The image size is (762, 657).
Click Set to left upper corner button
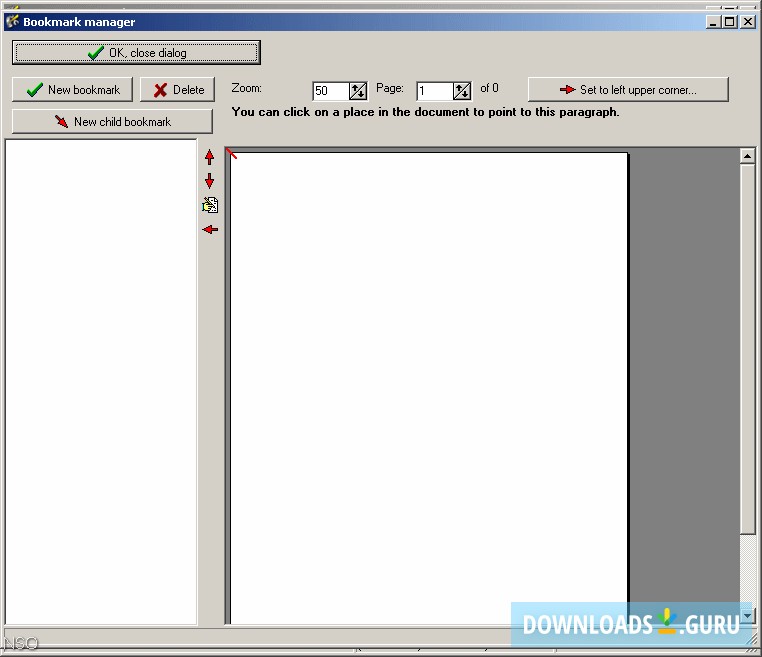628,89
